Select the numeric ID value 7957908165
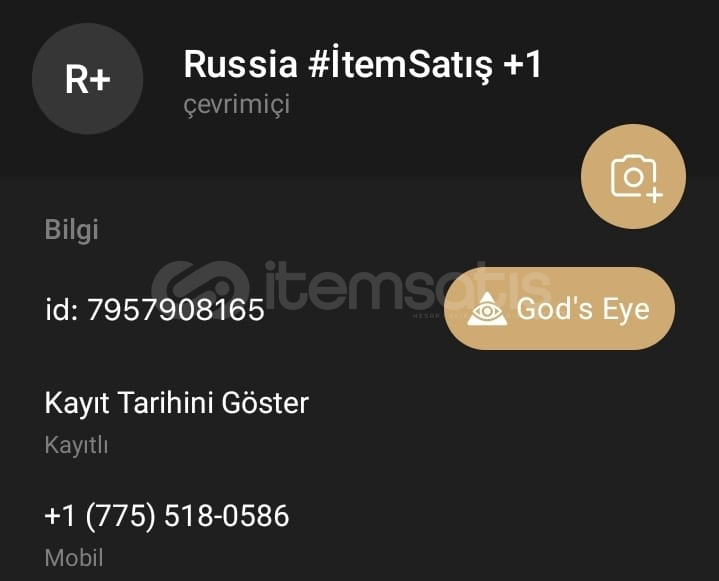Screen dimensions: 719x581 pos(176,310)
